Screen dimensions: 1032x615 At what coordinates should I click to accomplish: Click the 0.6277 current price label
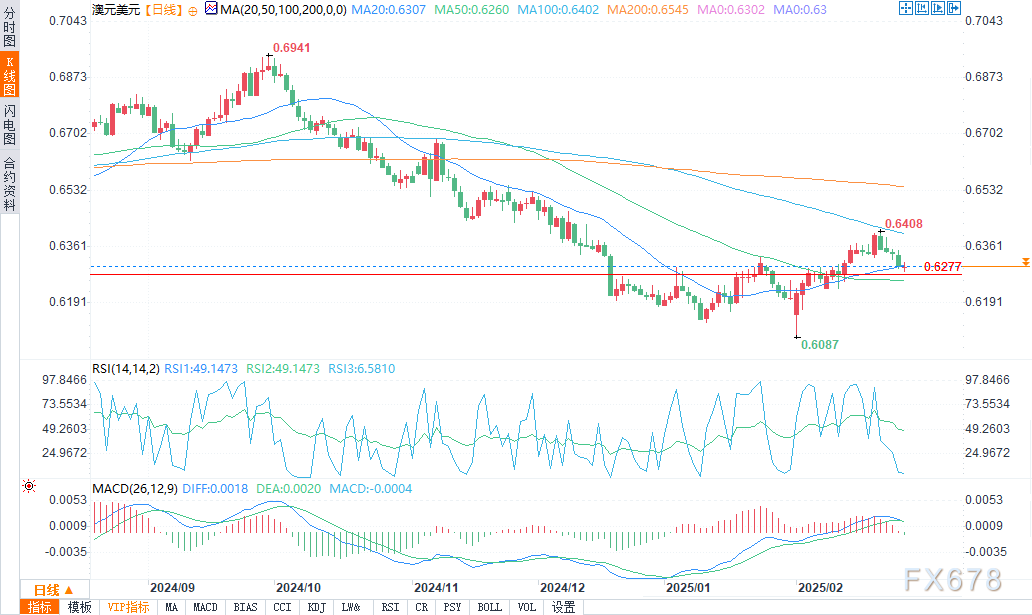click(943, 267)
